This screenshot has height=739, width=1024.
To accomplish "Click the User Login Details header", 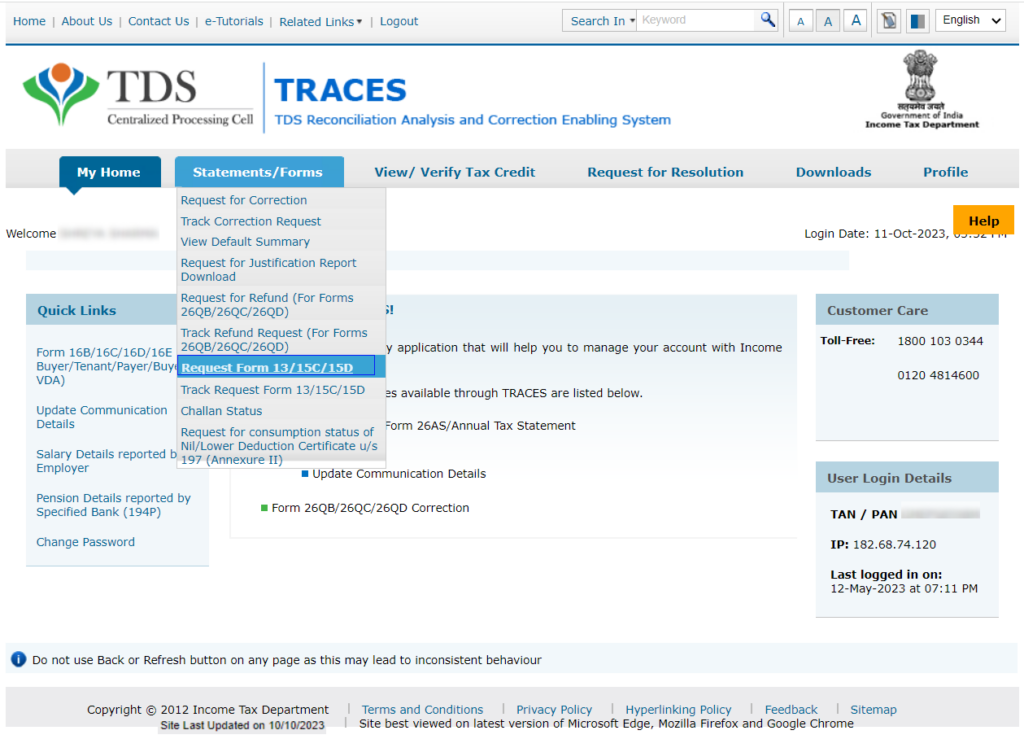I will 906,478.
